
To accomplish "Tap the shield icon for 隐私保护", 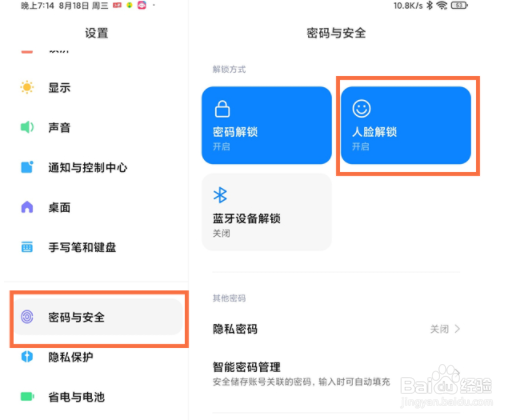I will coord(27,357).
